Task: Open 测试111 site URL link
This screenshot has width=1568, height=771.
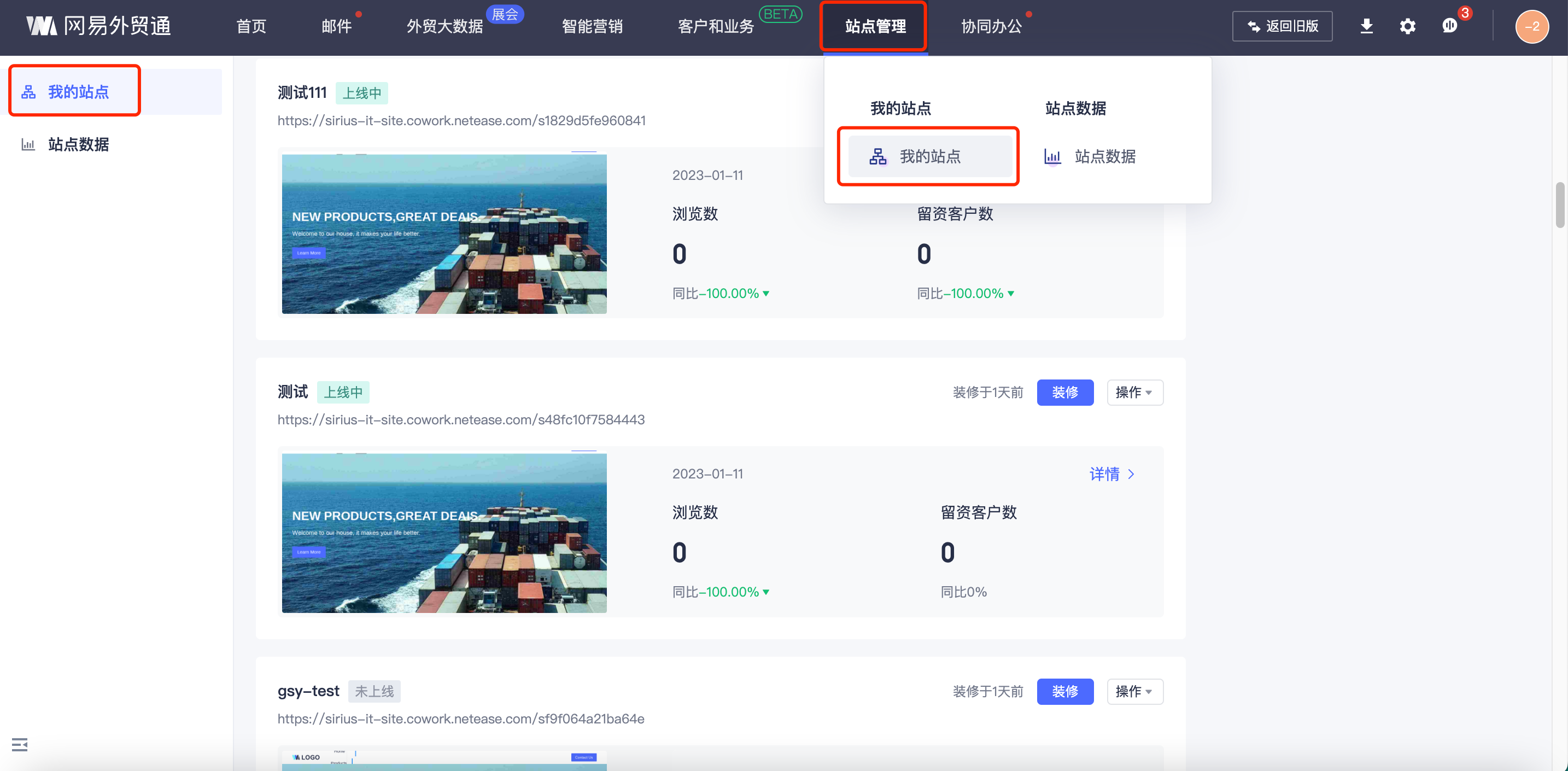Action: click(461, 121)
